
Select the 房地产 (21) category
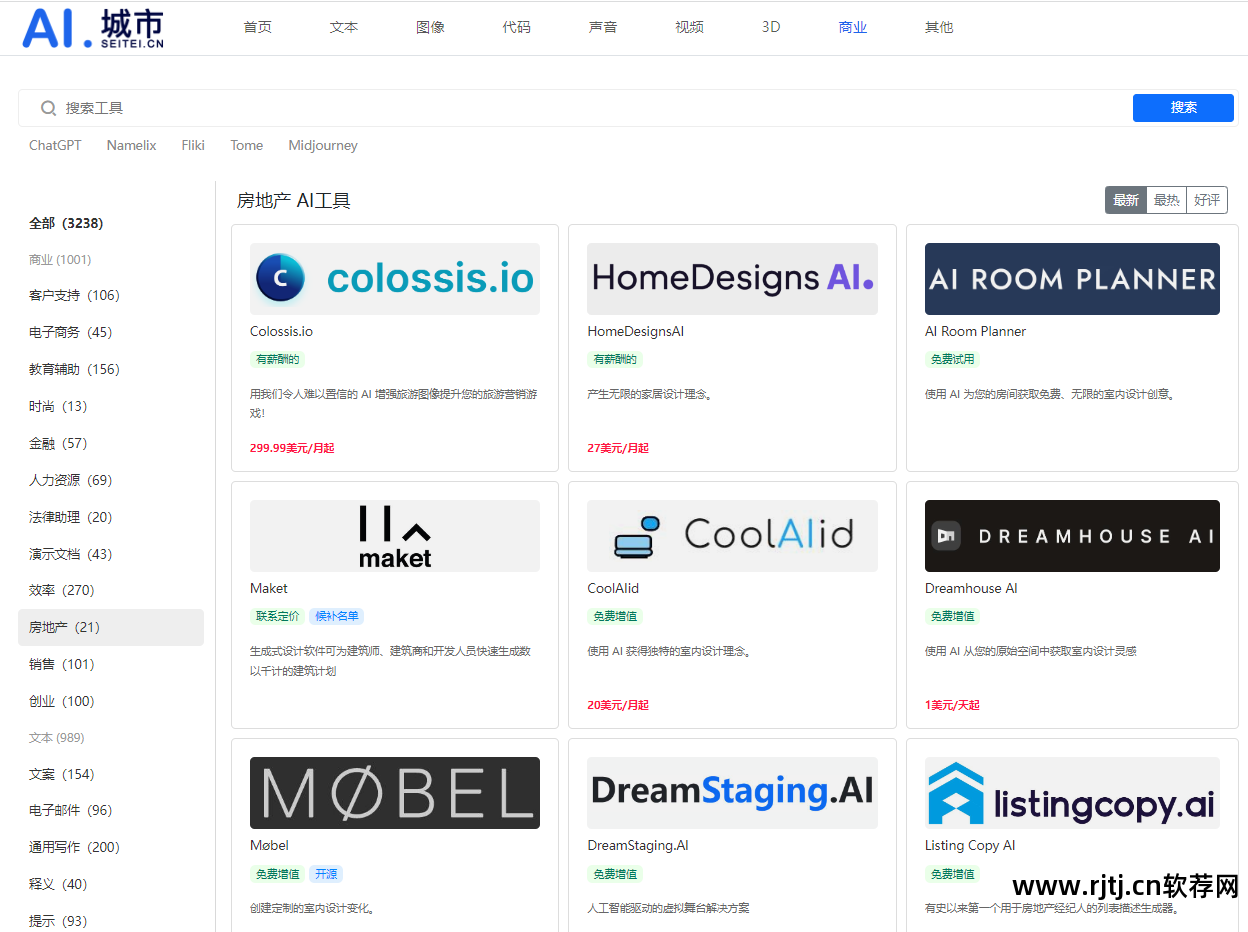pos(111,627)
